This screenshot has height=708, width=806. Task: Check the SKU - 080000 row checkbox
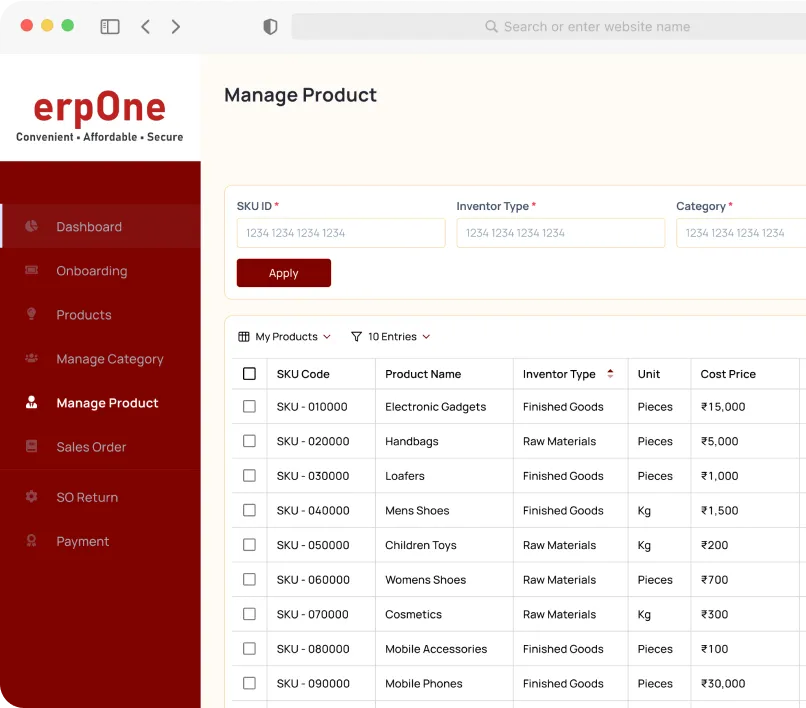(x=249, y=649)
